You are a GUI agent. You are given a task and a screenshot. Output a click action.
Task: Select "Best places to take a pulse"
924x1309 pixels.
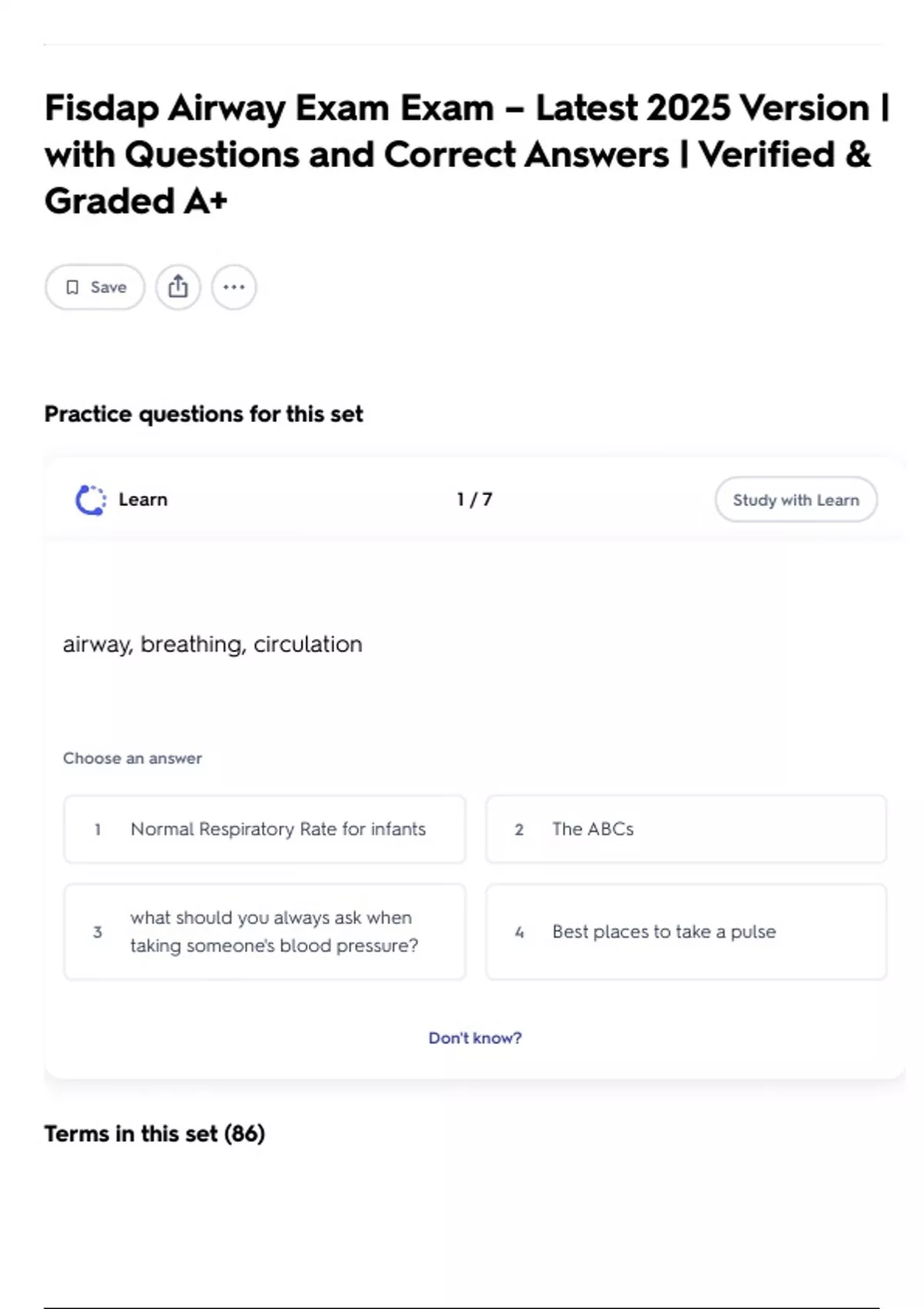click(664, 932)
